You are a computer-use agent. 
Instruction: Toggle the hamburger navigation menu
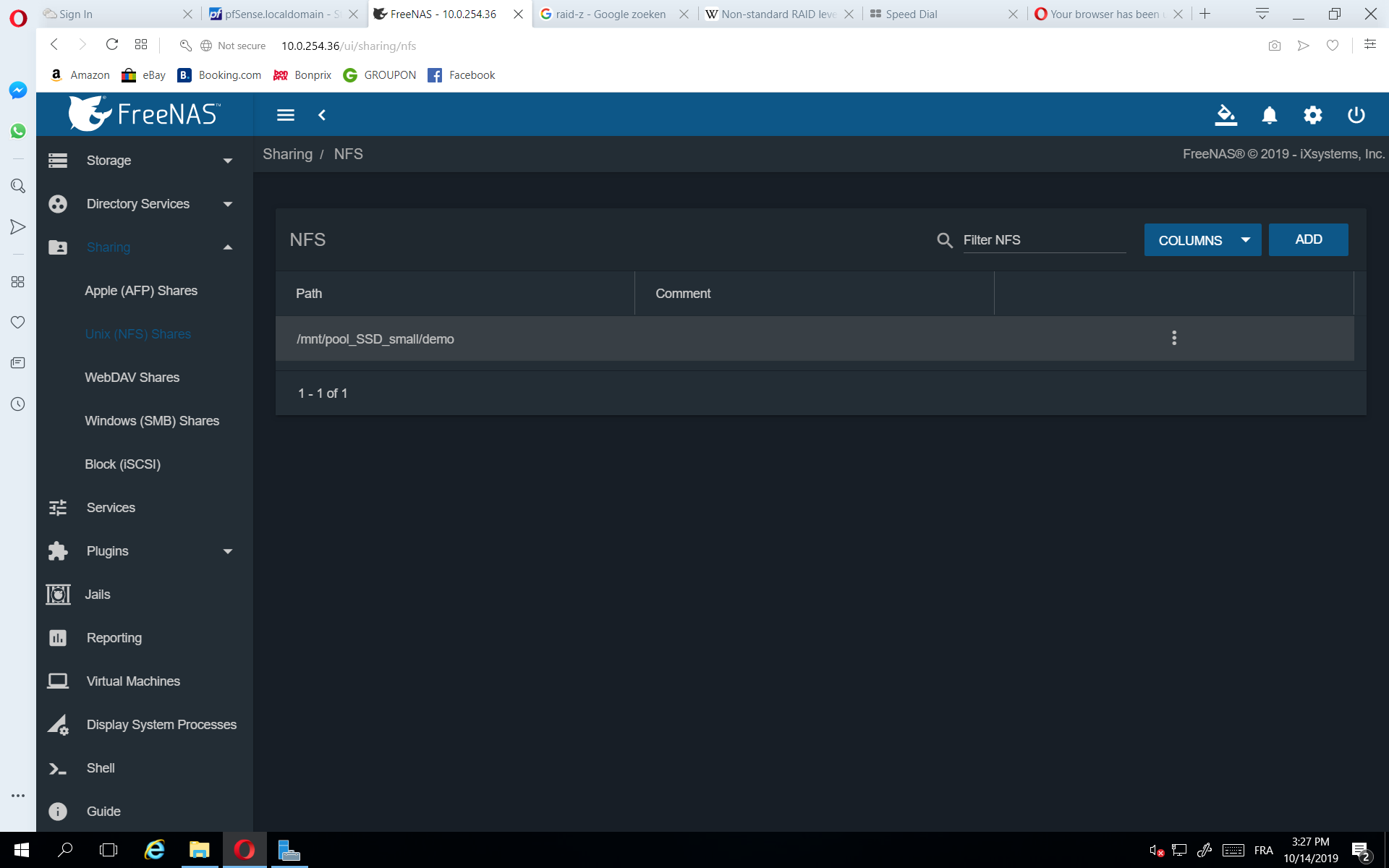(285, 115)
